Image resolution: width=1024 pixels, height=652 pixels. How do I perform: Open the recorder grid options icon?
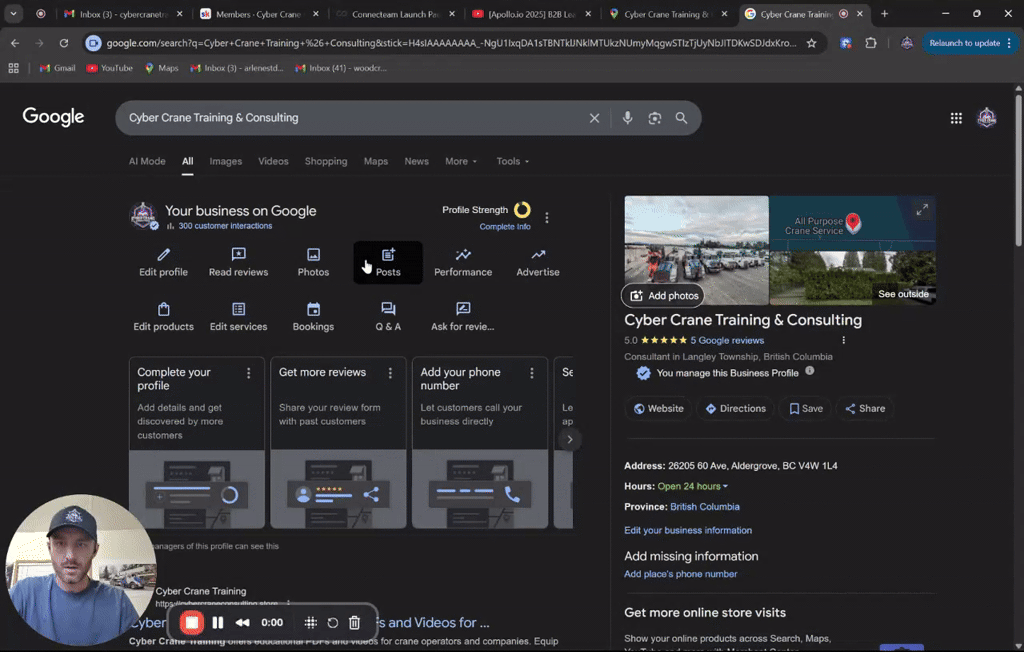click(311, 623)
